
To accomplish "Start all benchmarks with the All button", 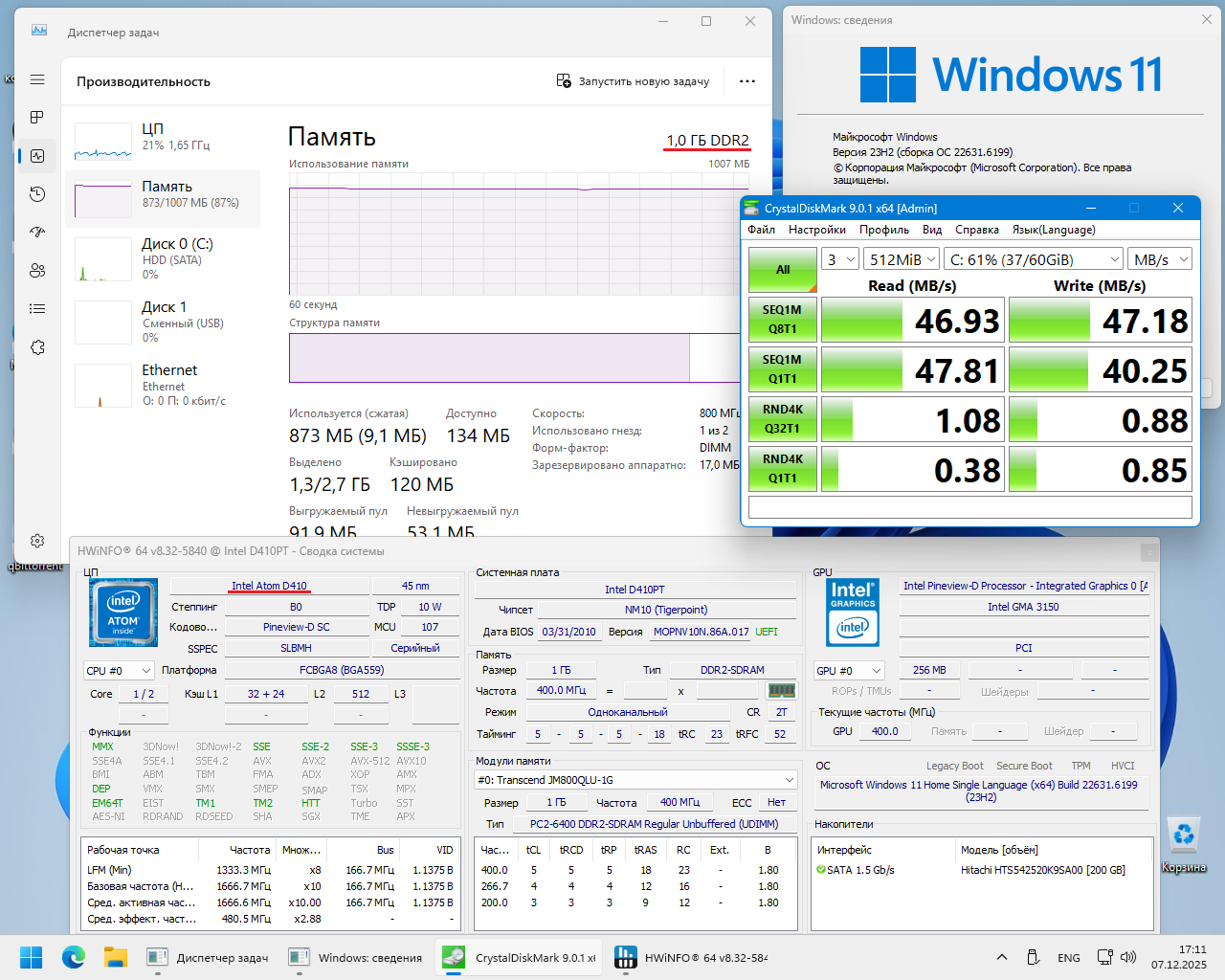I will (783, 270).
